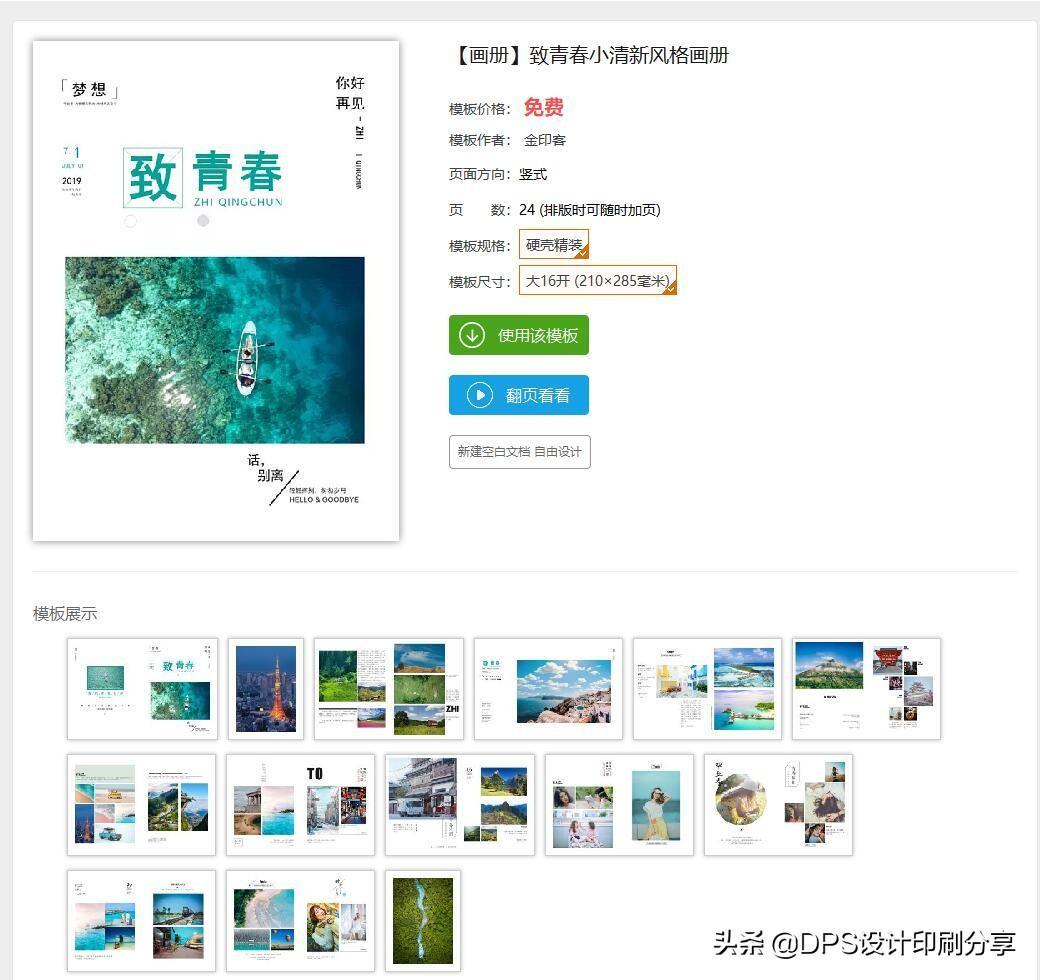Viewport: 1040px width, 980px height.
Task: Open the cover spread thumbnail with 致青春 title
Action: tap(142, 689)
